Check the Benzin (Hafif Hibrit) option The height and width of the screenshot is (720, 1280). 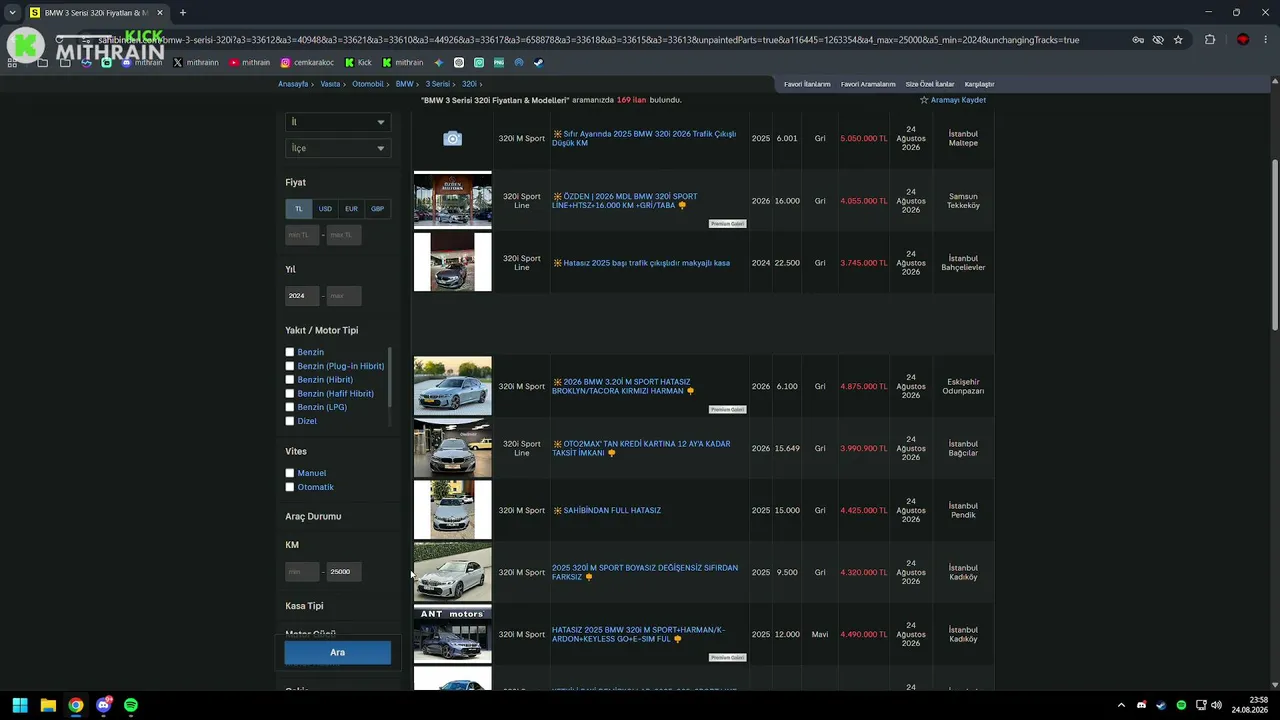click(290, 394)
